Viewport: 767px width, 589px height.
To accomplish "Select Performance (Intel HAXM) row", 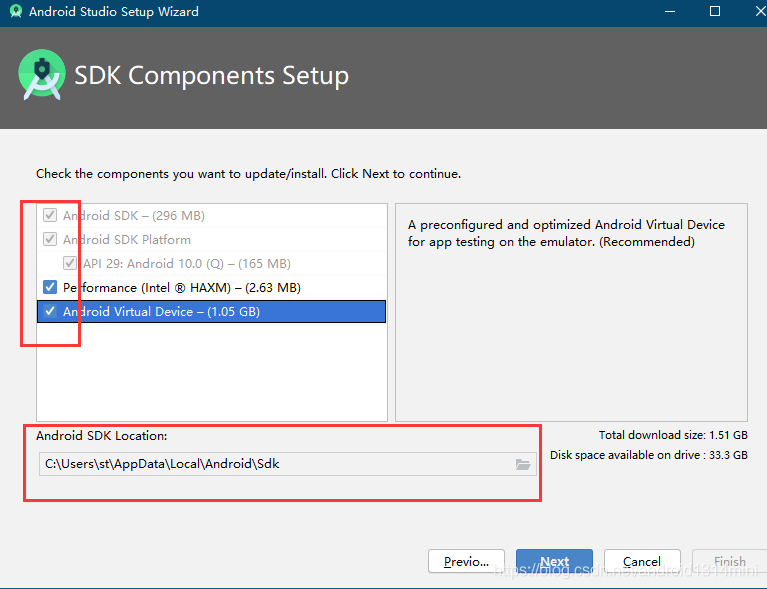I will [x=212, y=288].
